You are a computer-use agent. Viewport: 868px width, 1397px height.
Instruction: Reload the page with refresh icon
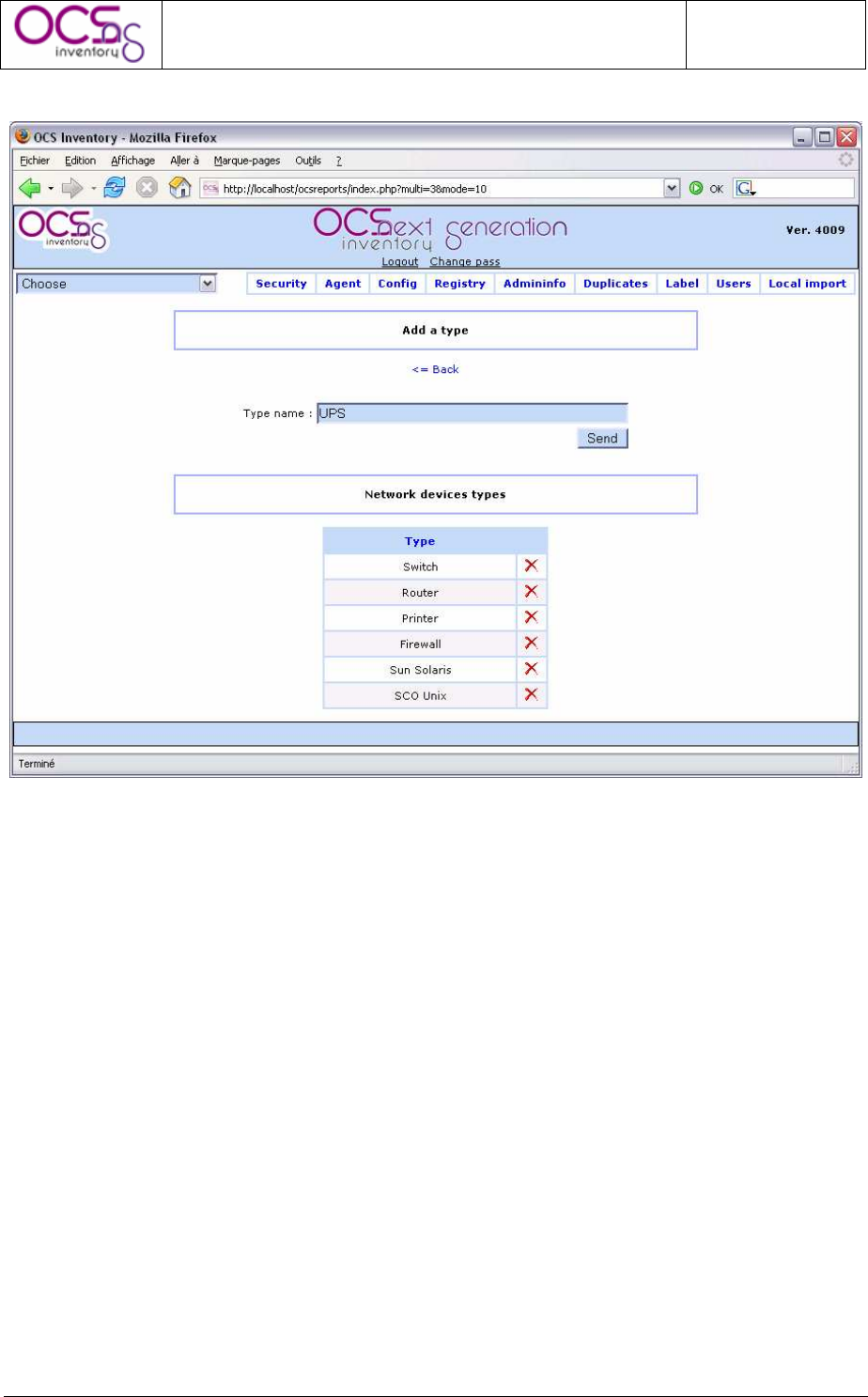pyautogui.click(x=114, y=188)
